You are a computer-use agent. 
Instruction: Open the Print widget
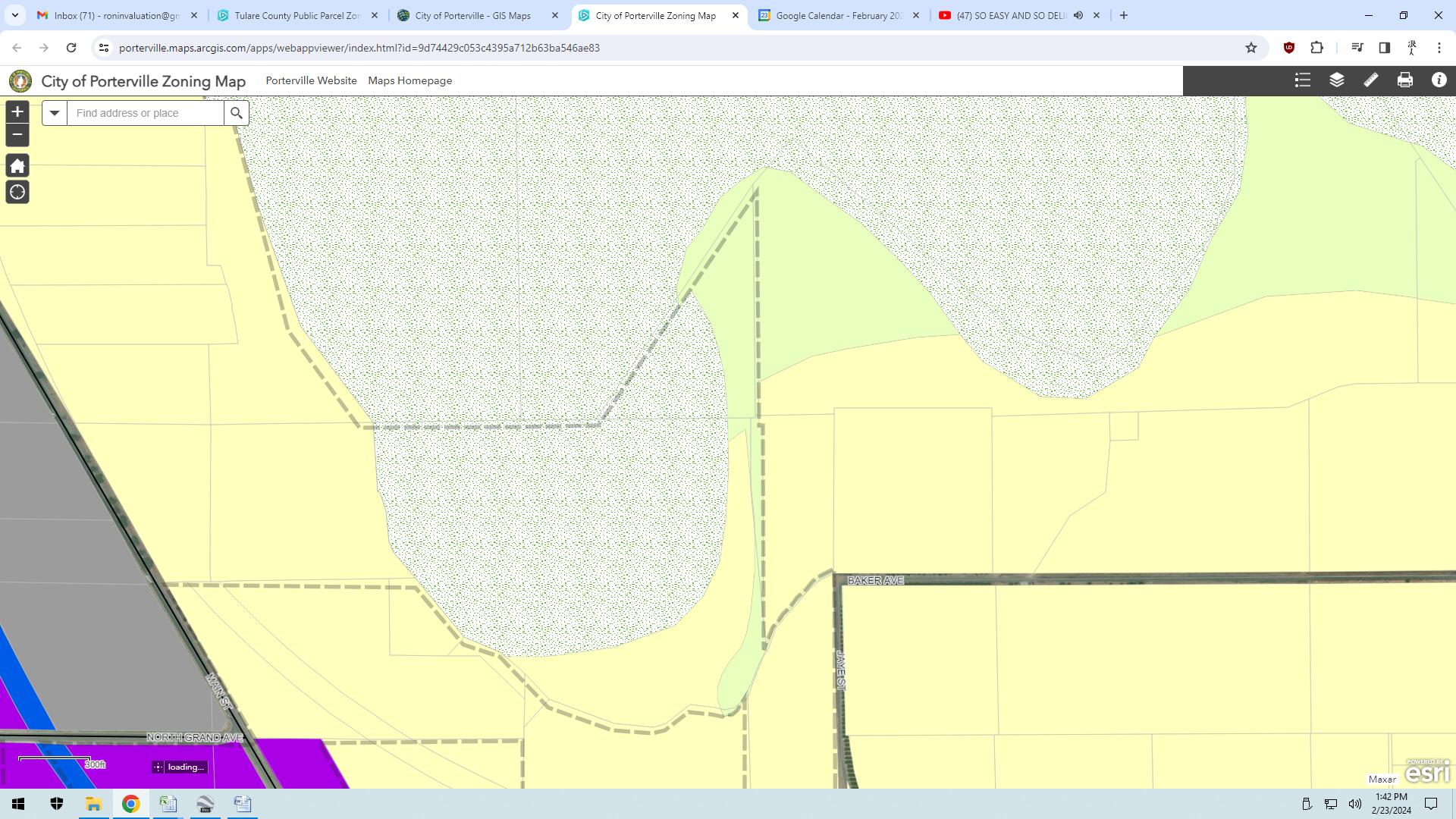click(x=1404, y=80)
